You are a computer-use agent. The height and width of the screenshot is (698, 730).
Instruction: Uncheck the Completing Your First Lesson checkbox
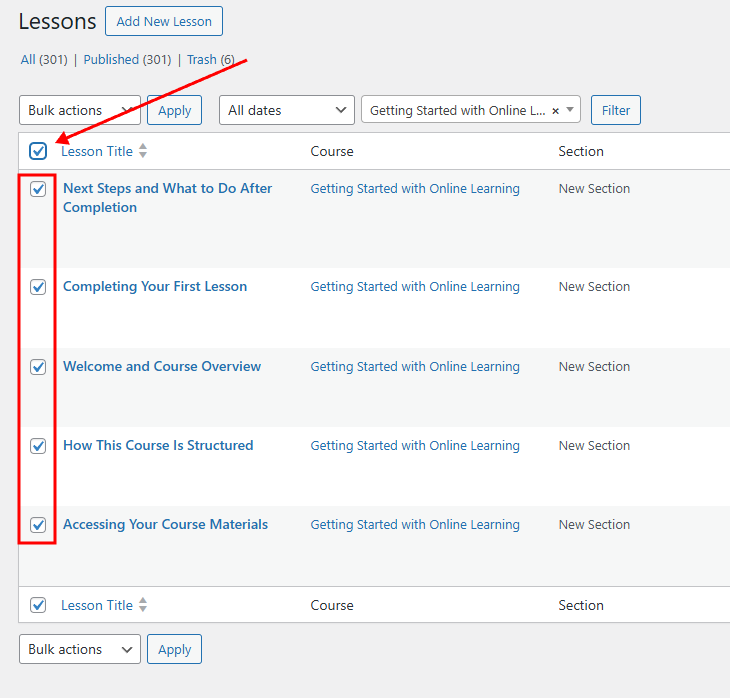38,287
